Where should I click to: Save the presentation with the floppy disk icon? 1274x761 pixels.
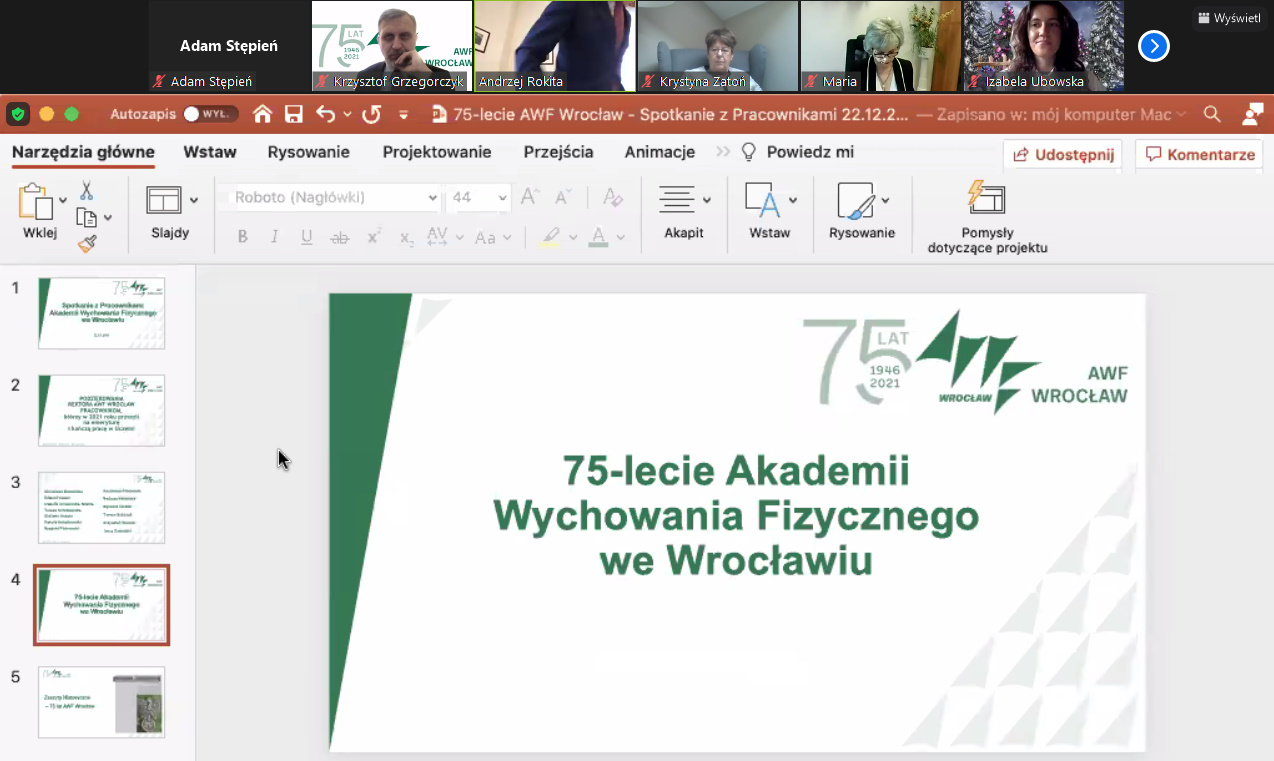click(293, 114)
